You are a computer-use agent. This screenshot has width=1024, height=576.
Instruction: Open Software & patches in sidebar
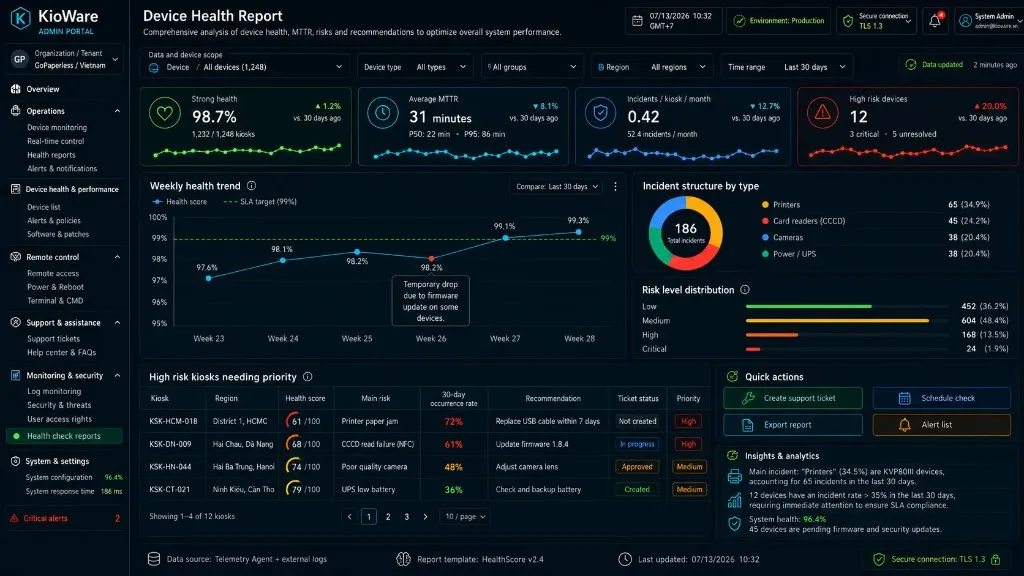pyautogui.click(x=57, y=234)
